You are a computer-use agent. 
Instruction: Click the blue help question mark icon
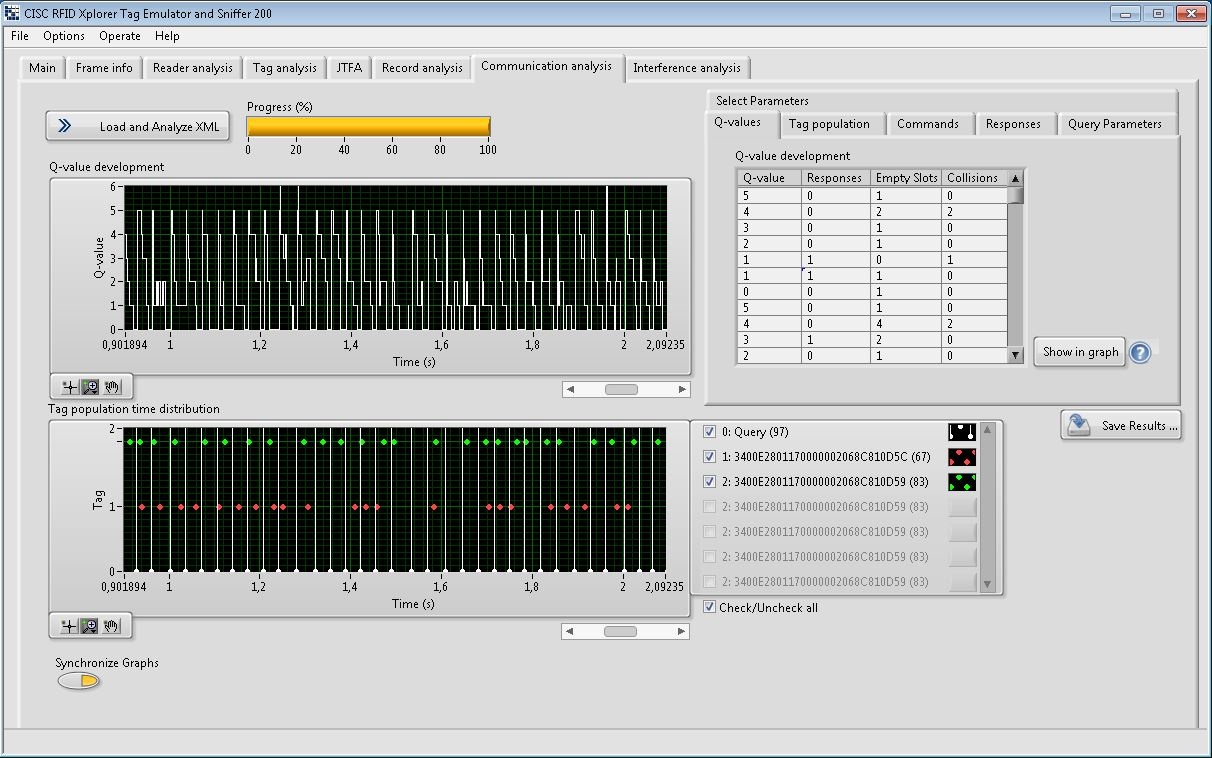tap(1139, 352)
